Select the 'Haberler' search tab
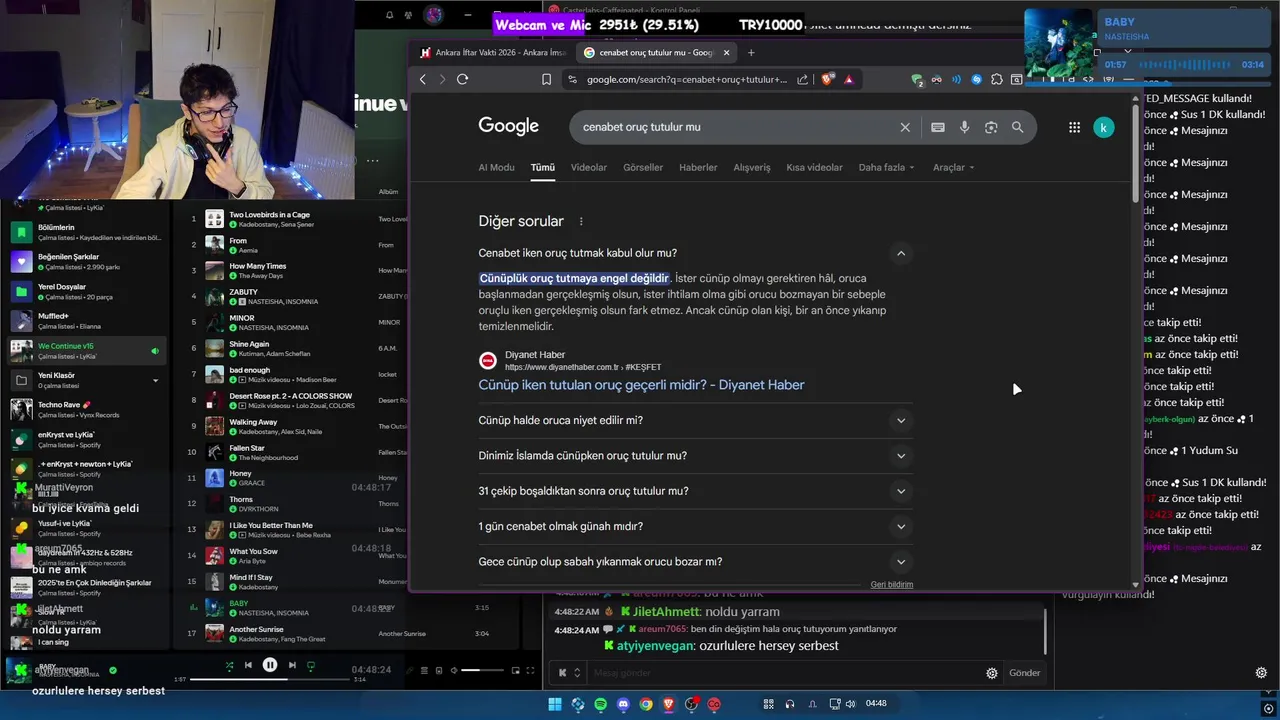The height and width of the screenshot is (720, 1280). tap(698, 168)
